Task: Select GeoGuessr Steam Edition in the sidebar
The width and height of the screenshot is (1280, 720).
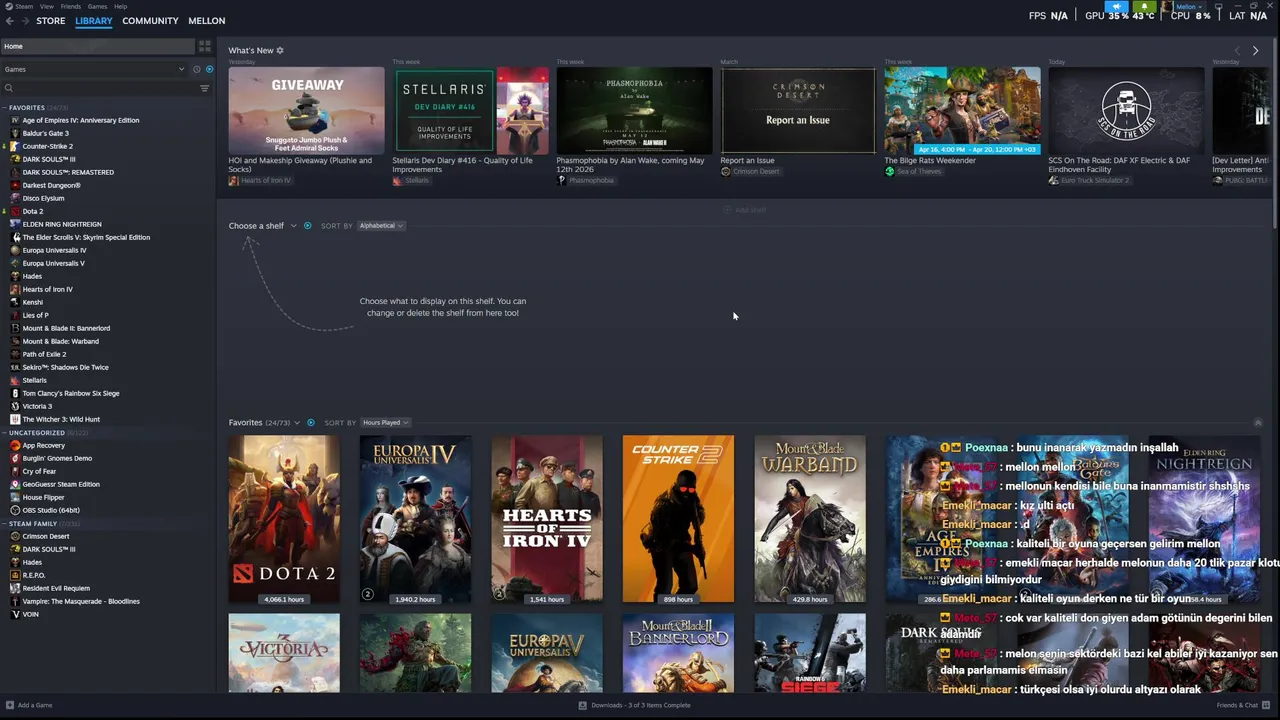Action: pyautogui.click(x=61, y=484)
